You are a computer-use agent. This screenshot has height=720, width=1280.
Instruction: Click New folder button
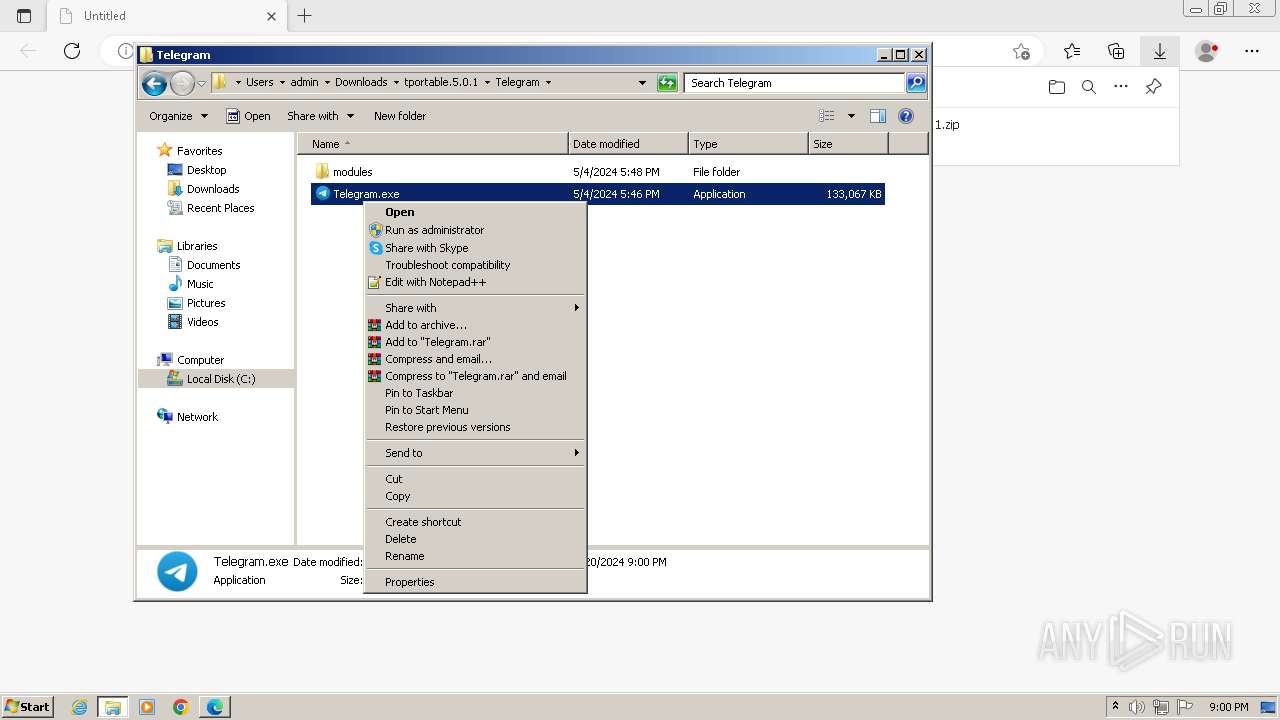400,116
